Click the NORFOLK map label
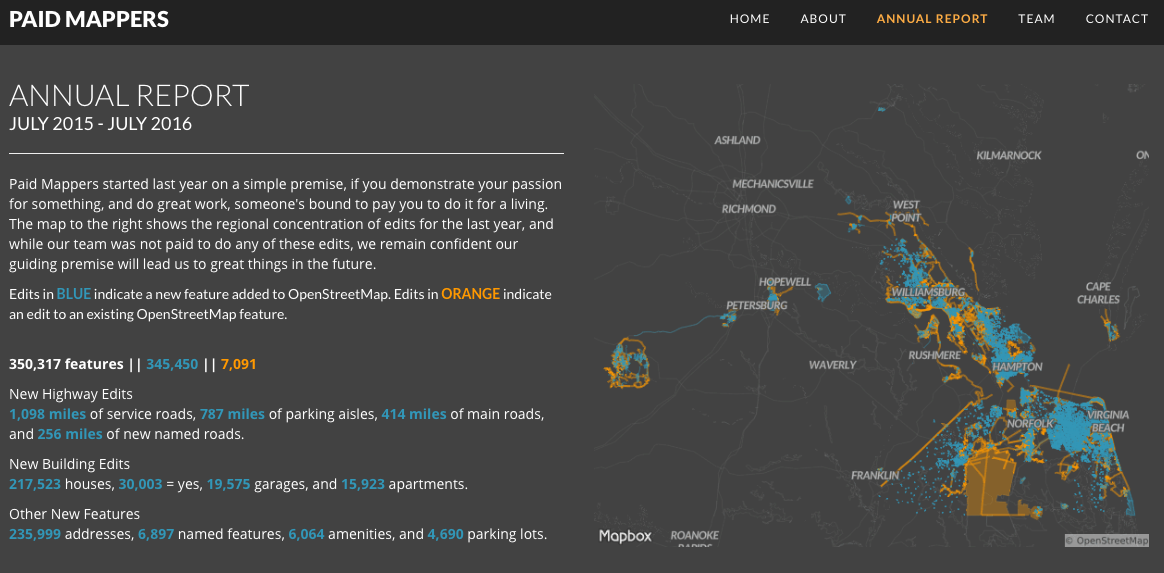This screenshot has height=573, width=1164. [x=1030, y=424]
